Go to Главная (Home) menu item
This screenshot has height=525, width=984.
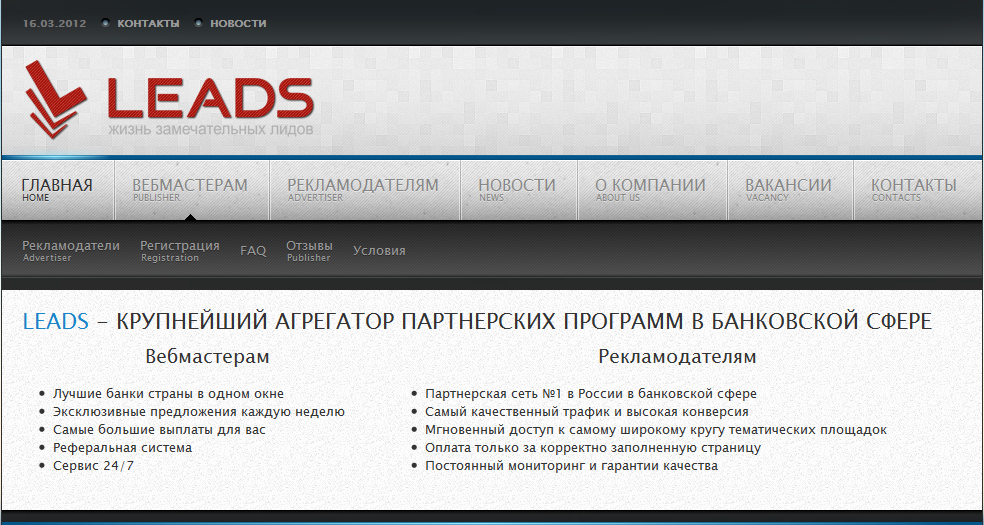[57, 190]
